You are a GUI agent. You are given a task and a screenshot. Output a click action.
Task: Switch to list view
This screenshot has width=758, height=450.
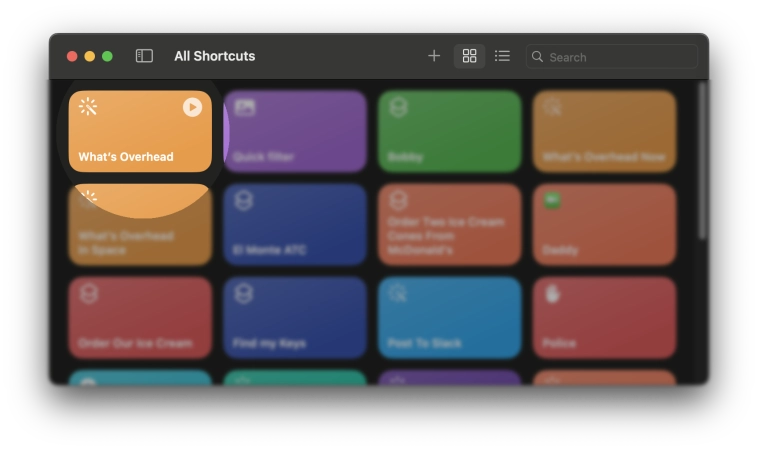pyautogui.click(x=502, y=56)
